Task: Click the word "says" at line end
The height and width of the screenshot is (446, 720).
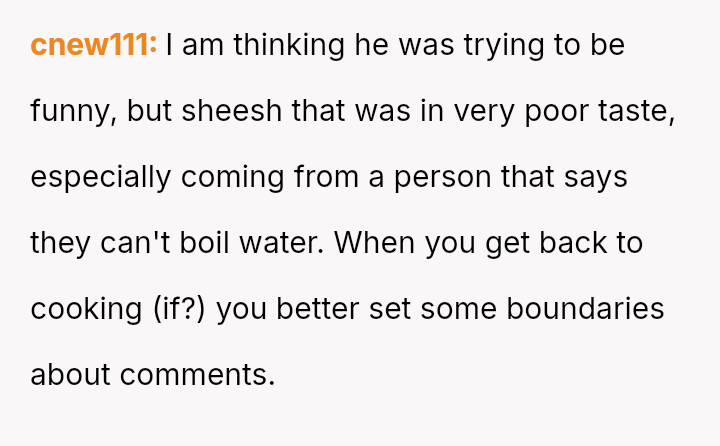Action: pyautogui.click(x=596, y=179)
